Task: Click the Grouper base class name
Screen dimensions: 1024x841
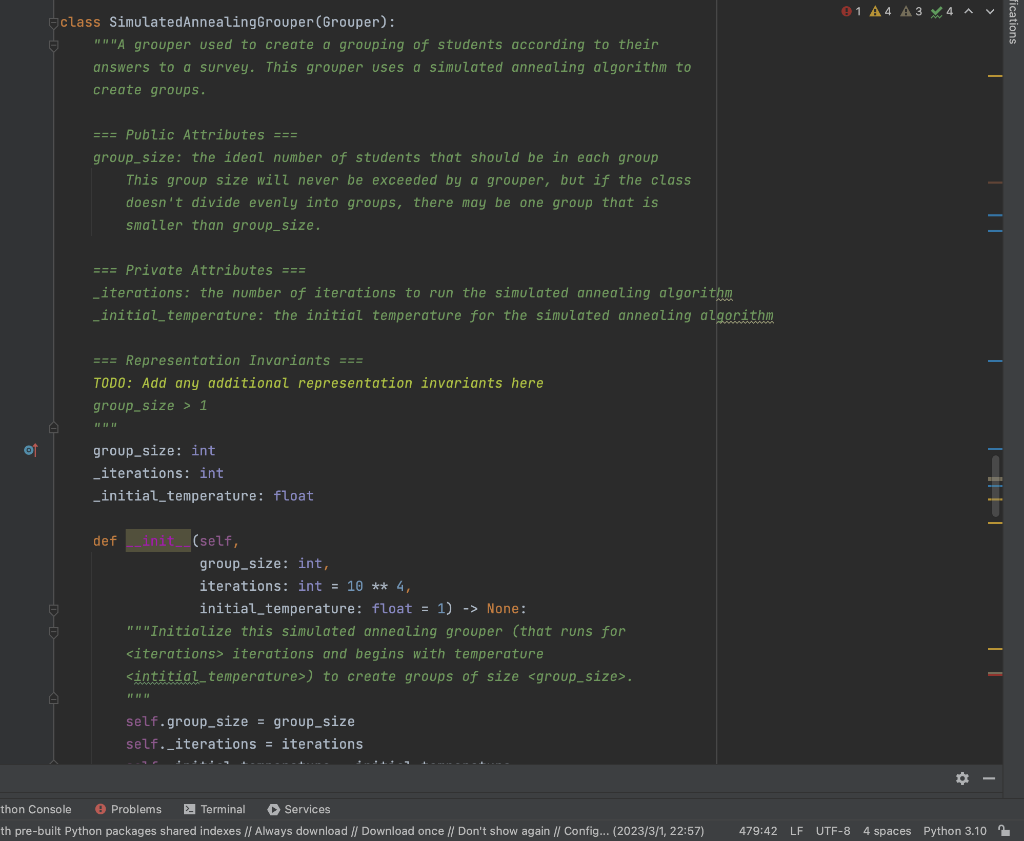Action: 351,22
